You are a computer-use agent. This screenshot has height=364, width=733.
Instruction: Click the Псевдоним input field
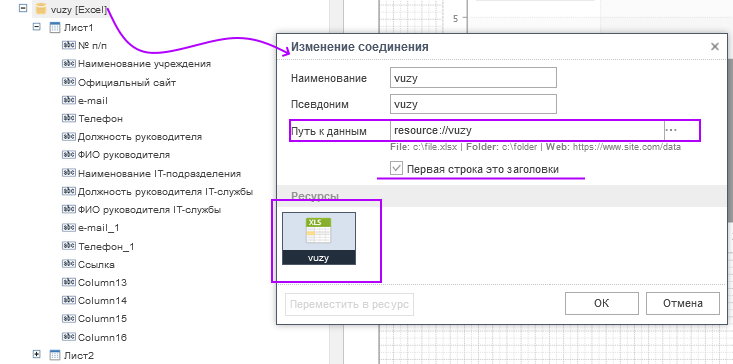click(473, 104)
